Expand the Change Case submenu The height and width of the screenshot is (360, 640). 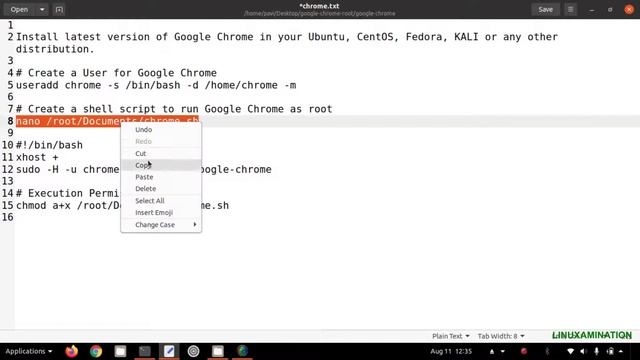[x=161, y=225]
